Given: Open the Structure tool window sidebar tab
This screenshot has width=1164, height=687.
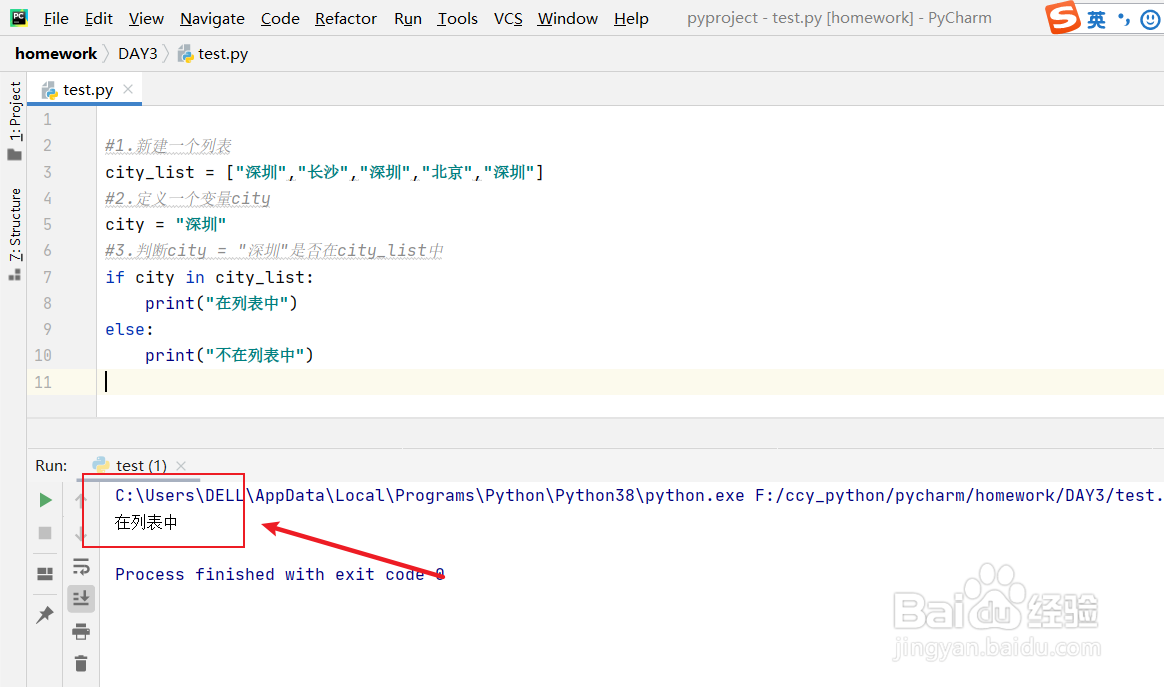Looking at the screenshot, I should tap(15, 233).
